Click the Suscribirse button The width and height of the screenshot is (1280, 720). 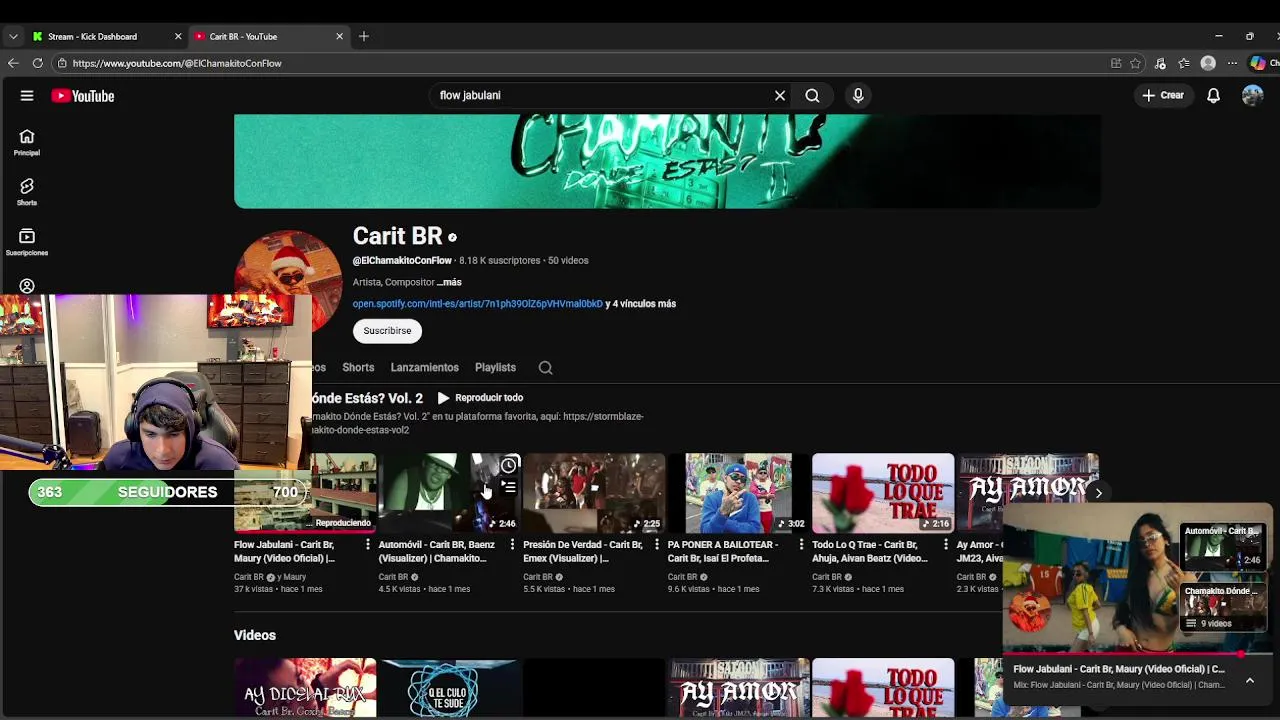coord(387,331)
